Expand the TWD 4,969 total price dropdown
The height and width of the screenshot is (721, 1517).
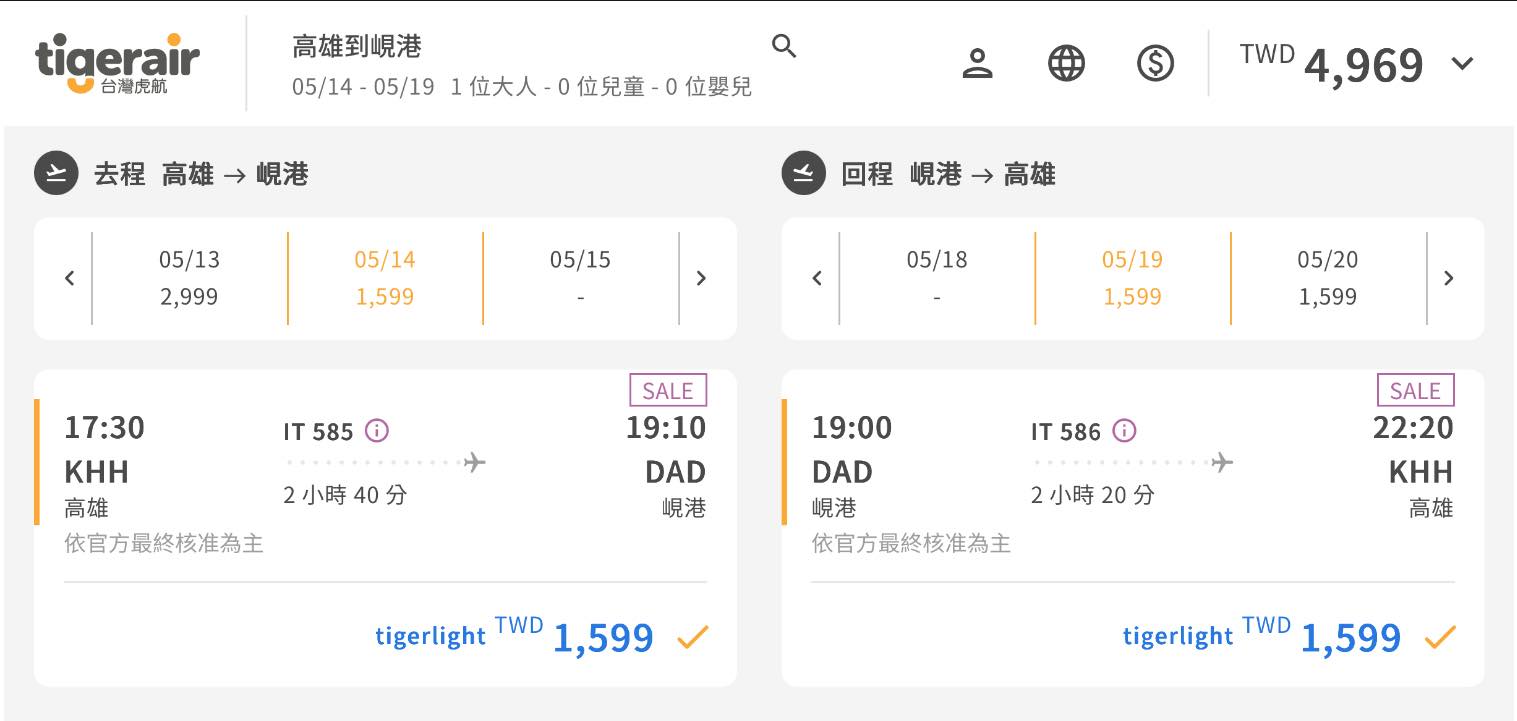coord(1461,64)
